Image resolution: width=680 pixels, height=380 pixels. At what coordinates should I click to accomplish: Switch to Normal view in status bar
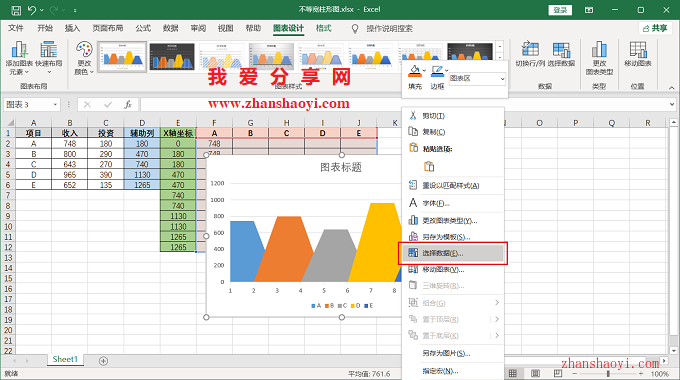pyautogui.click(x=513, y=373)
